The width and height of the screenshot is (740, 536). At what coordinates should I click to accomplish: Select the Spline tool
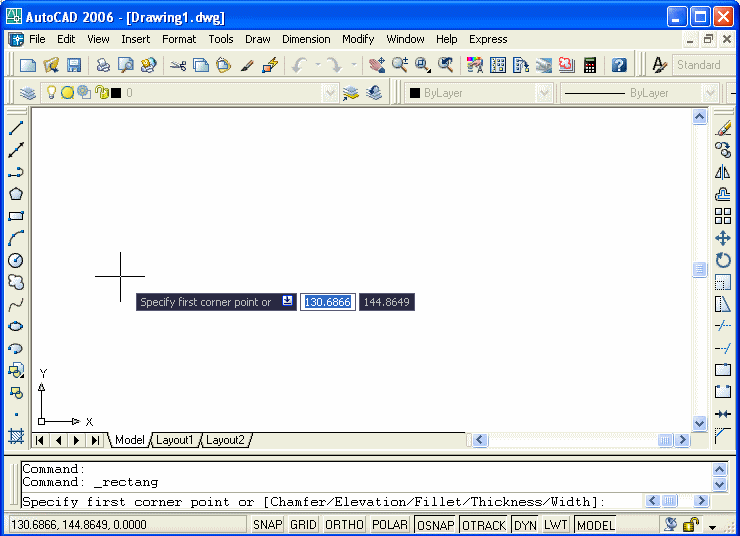click(16, 304)
